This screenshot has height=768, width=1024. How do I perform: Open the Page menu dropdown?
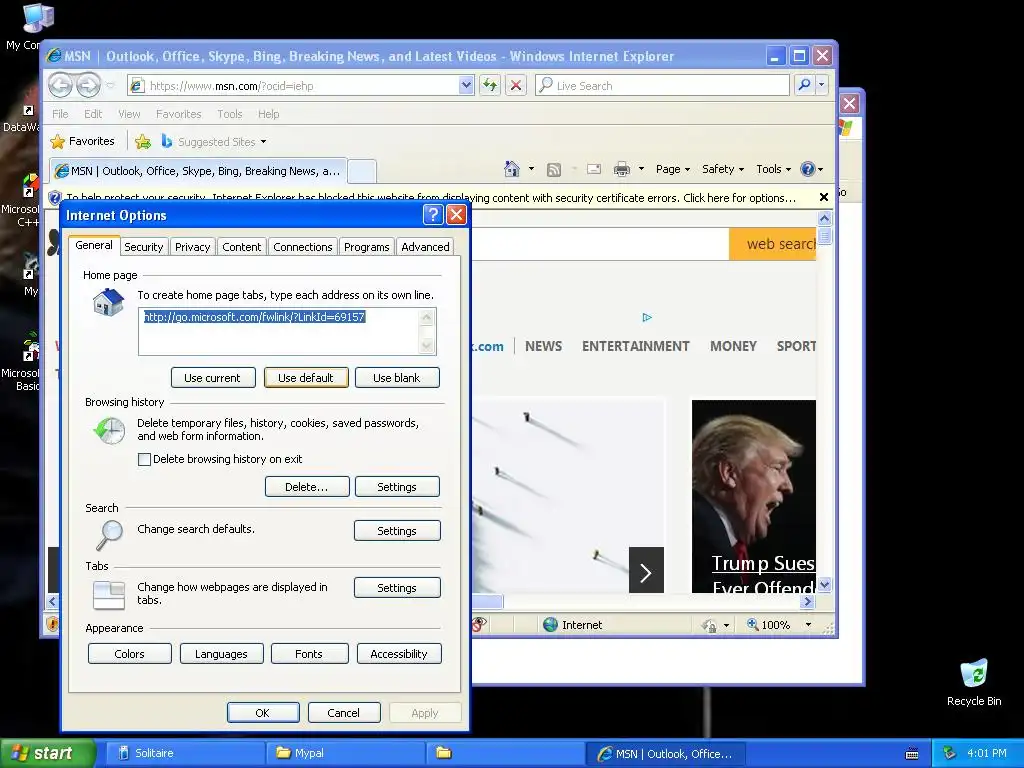point(673,169)
